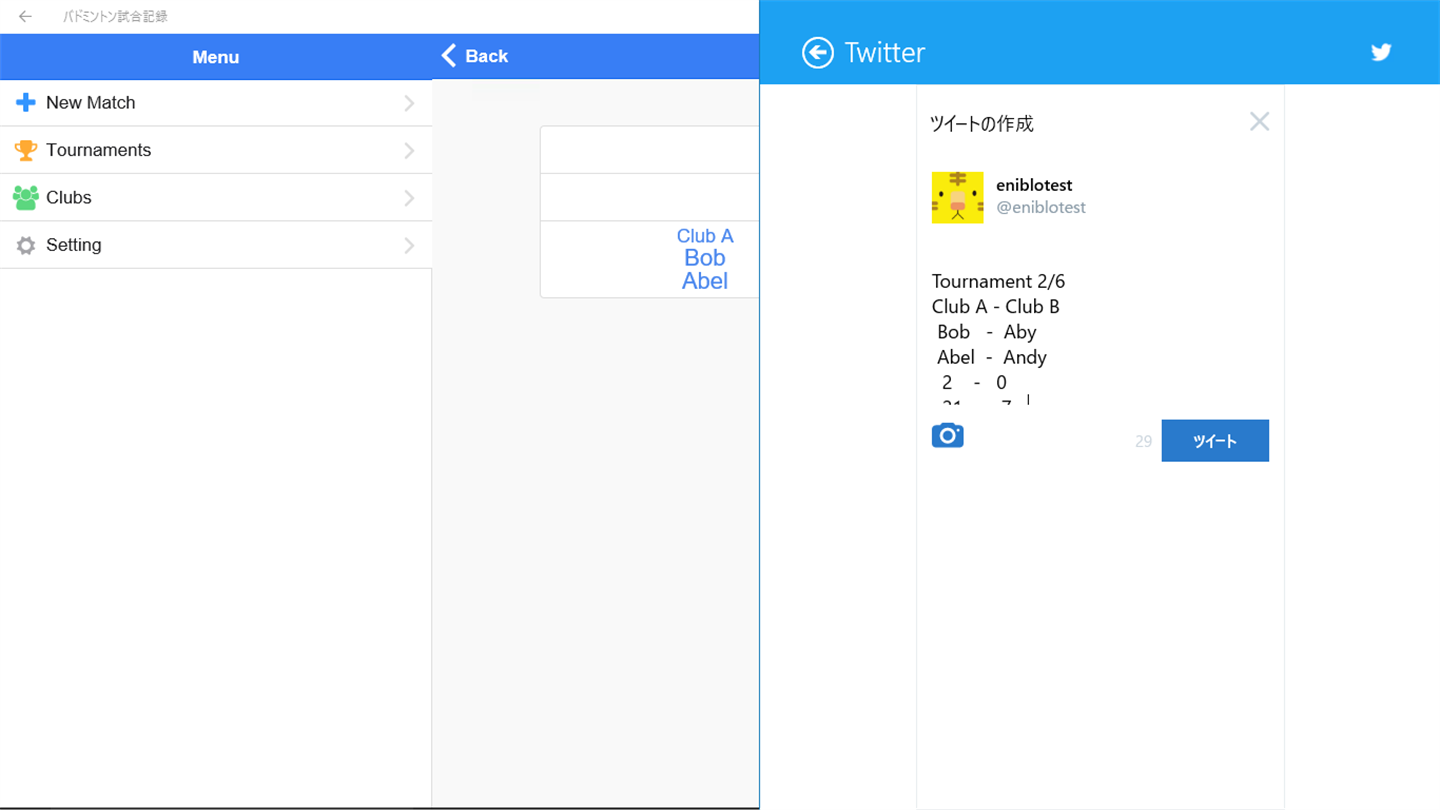Open the Setting menu item
Image resolution: width=1440 pixels, height=810 pixels.
pos(216,245)
